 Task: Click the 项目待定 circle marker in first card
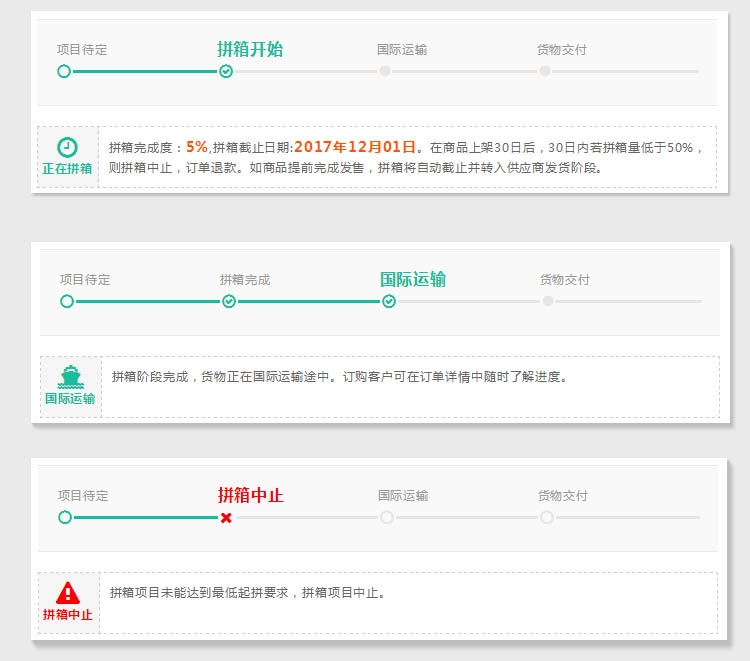[64, 71]
